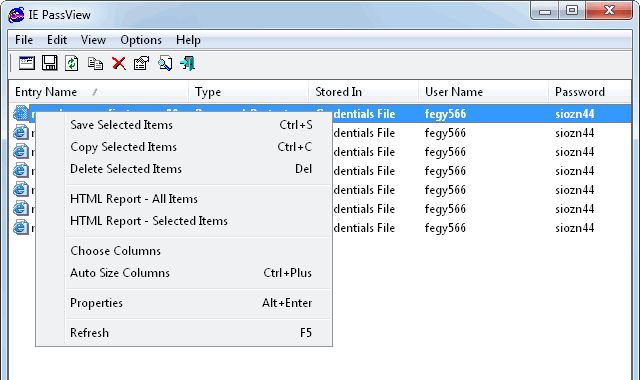
Task: Click the last row's siozn44 password
Action: pyautogui.click(x=574, y=228)
